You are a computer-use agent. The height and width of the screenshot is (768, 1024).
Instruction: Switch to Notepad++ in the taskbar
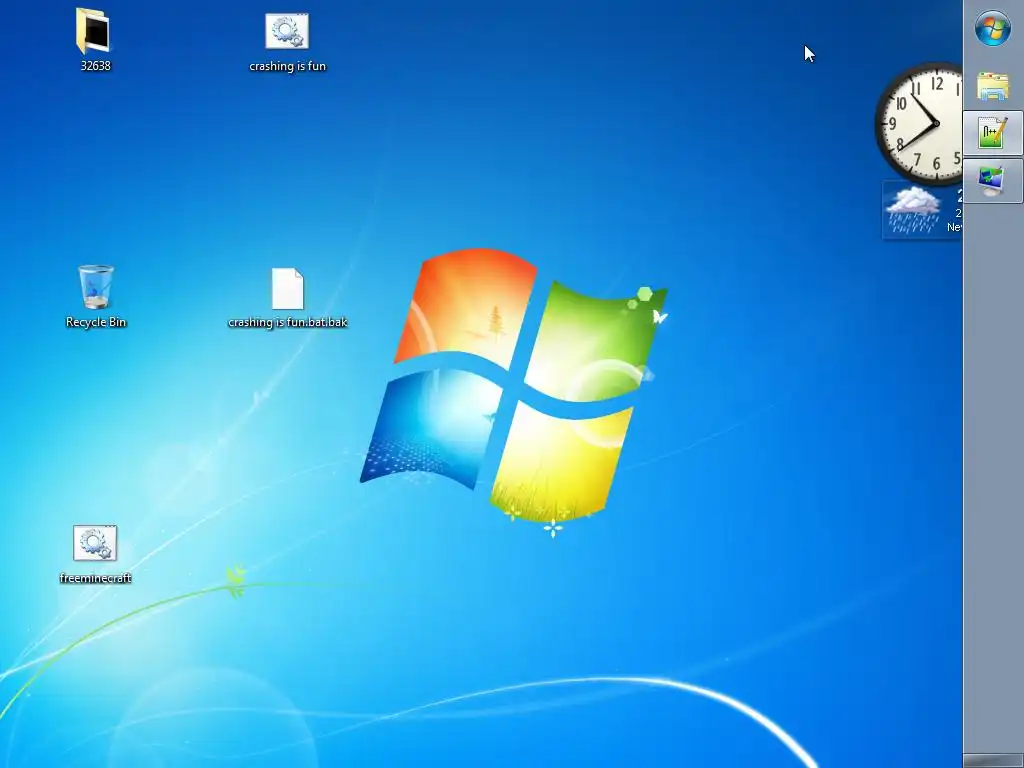click(993, 133)
